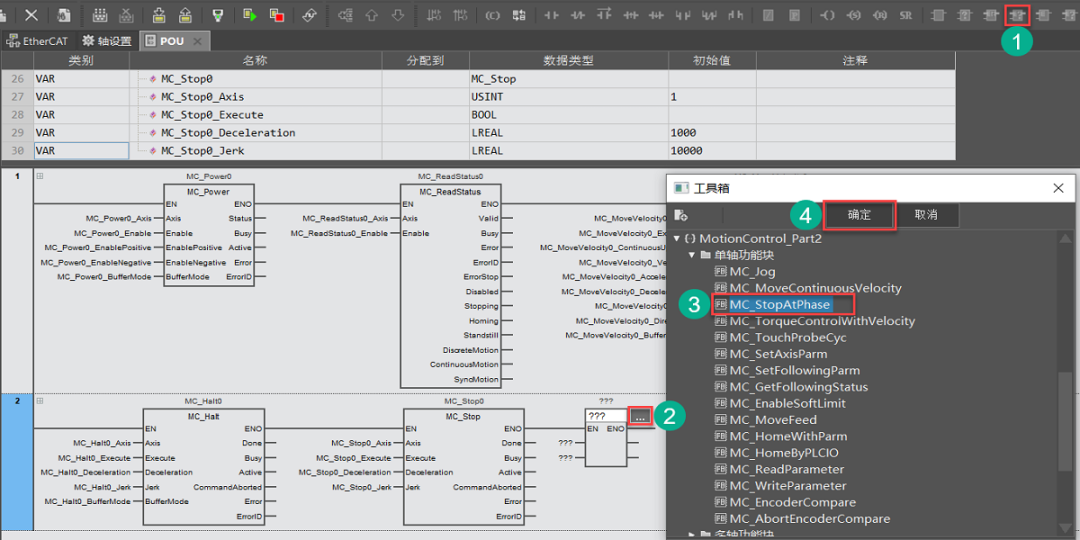Image resolution: width=1080 pixels, height=540 pixels.
Task: Click the move down arrow toolbar icon
Action: point(398,15)
